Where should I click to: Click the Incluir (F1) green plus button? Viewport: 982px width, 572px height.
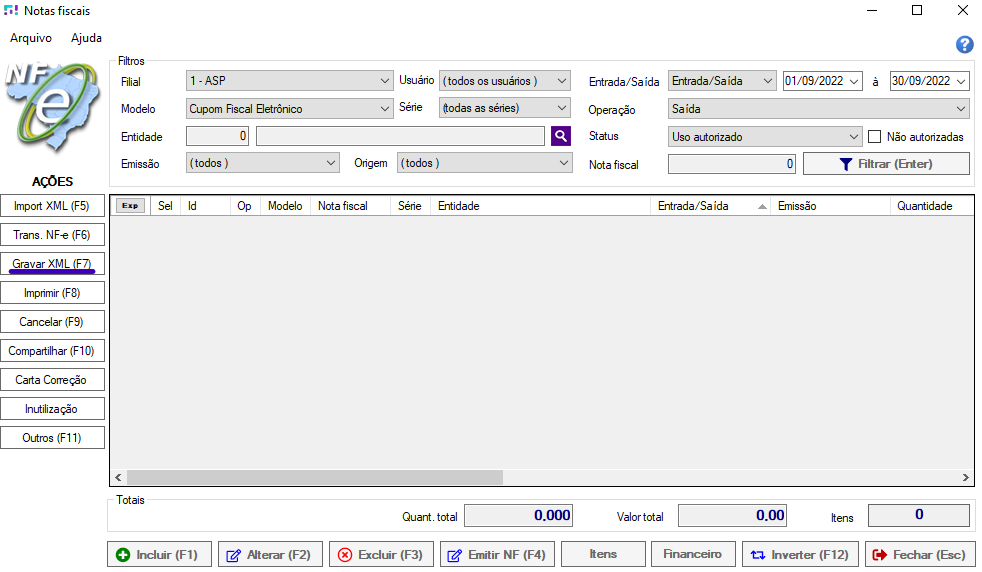[x=159, y=554]
